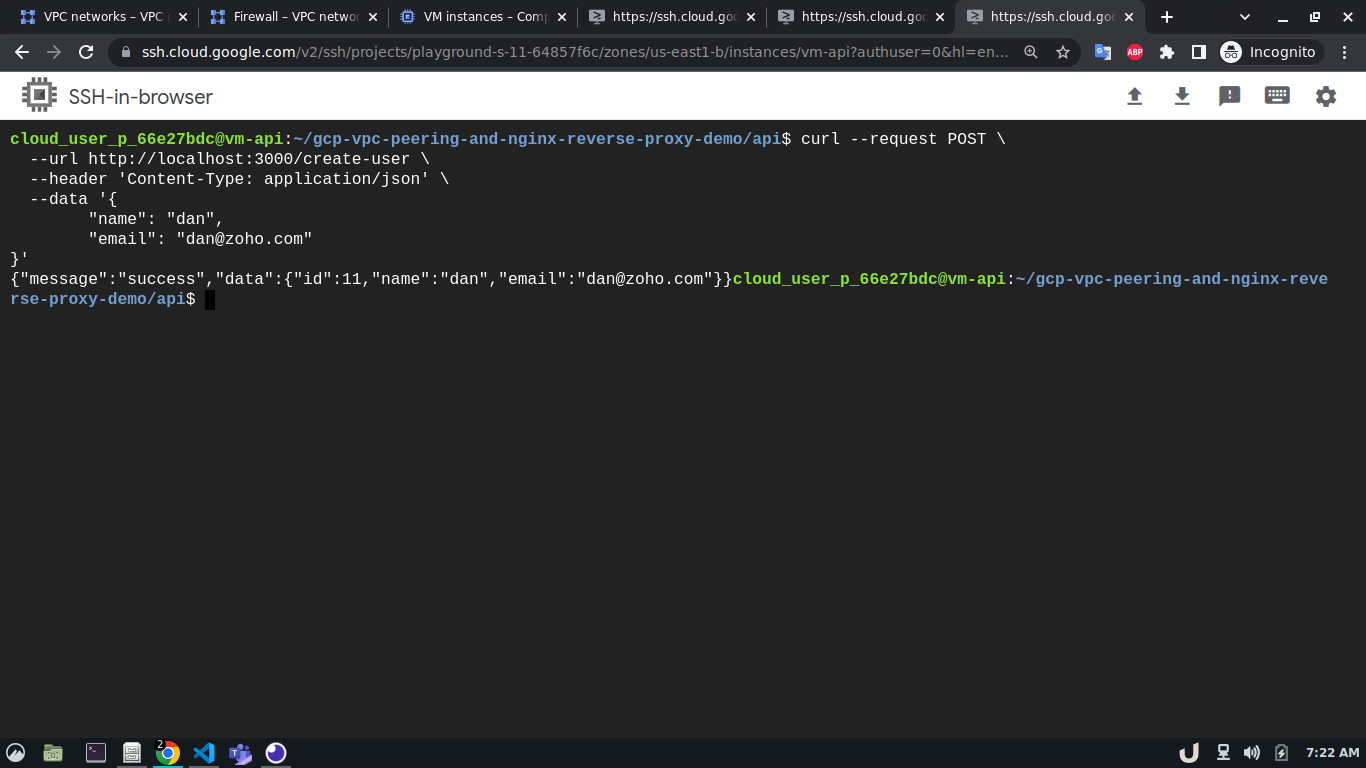
Task: Launch the terminal from taskbar
Action: [x=96, y=753]
